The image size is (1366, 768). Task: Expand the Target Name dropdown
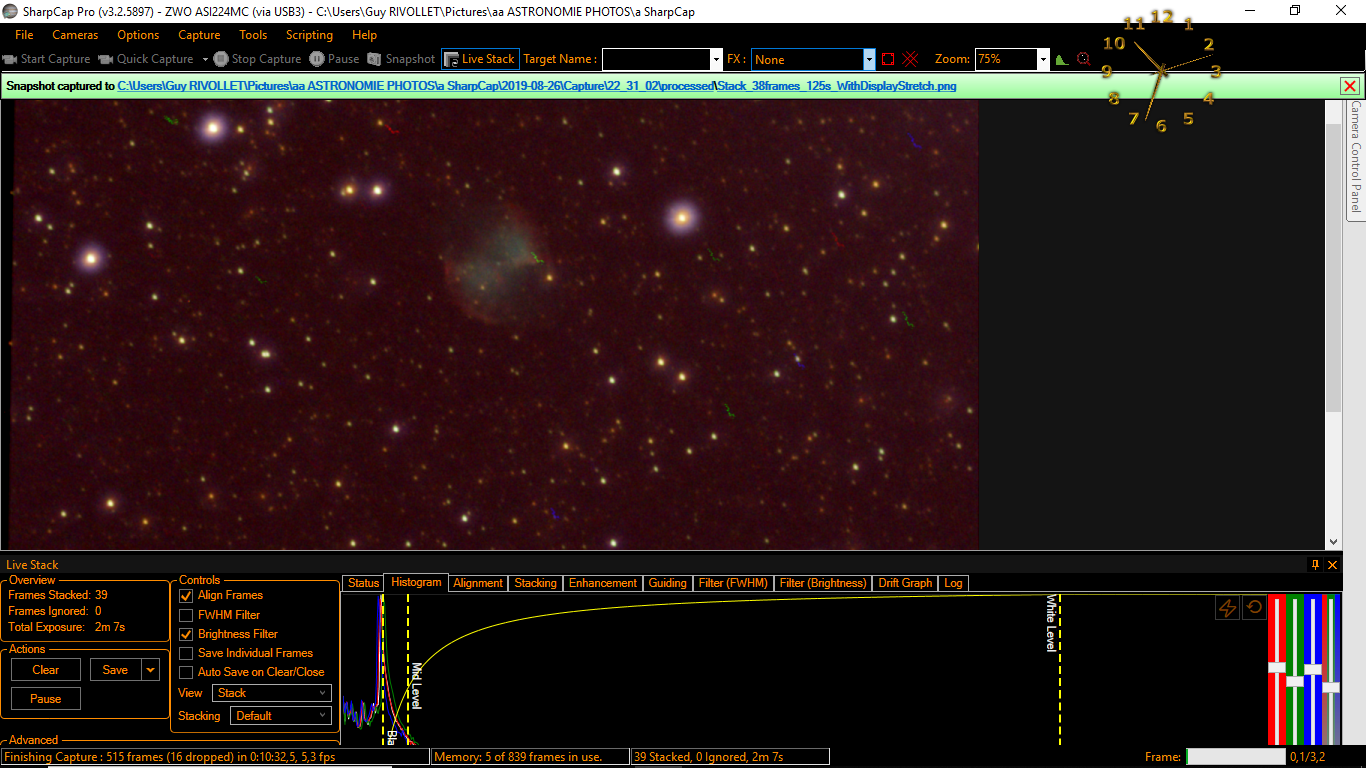coord(715,59)
